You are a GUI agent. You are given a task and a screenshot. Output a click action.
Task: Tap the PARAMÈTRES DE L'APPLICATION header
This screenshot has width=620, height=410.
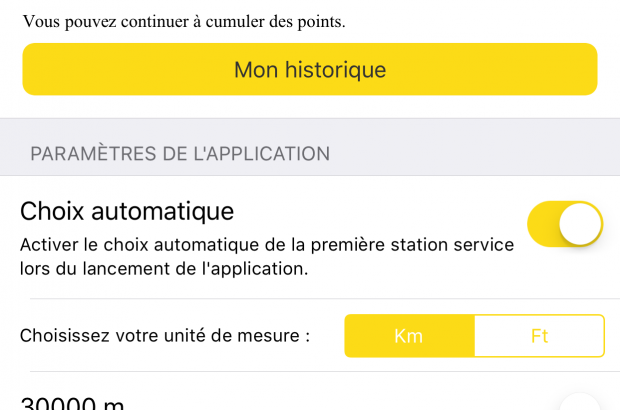[x=180, y=154]
